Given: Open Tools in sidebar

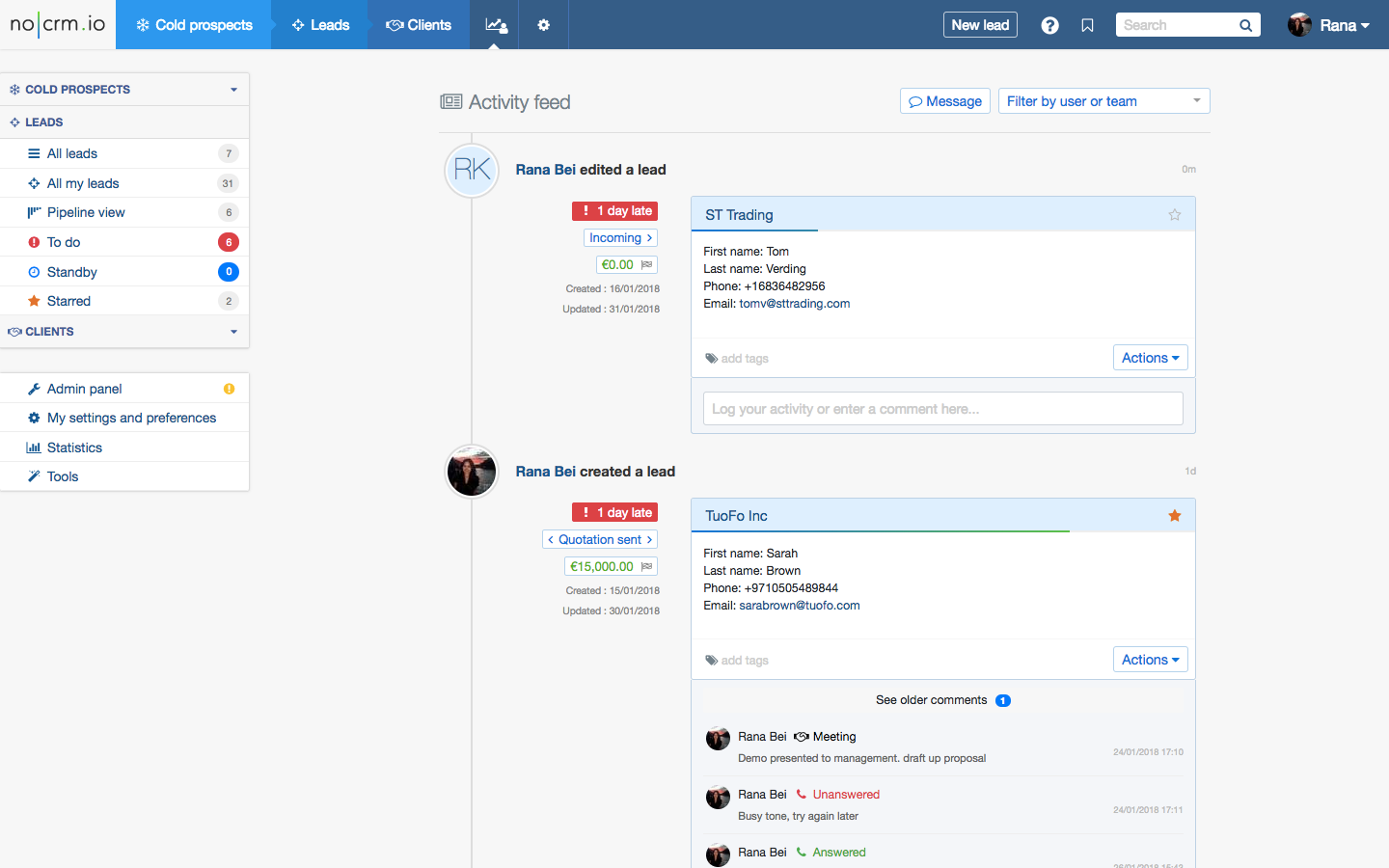Looking at the screenshot, I should [124, 476].
